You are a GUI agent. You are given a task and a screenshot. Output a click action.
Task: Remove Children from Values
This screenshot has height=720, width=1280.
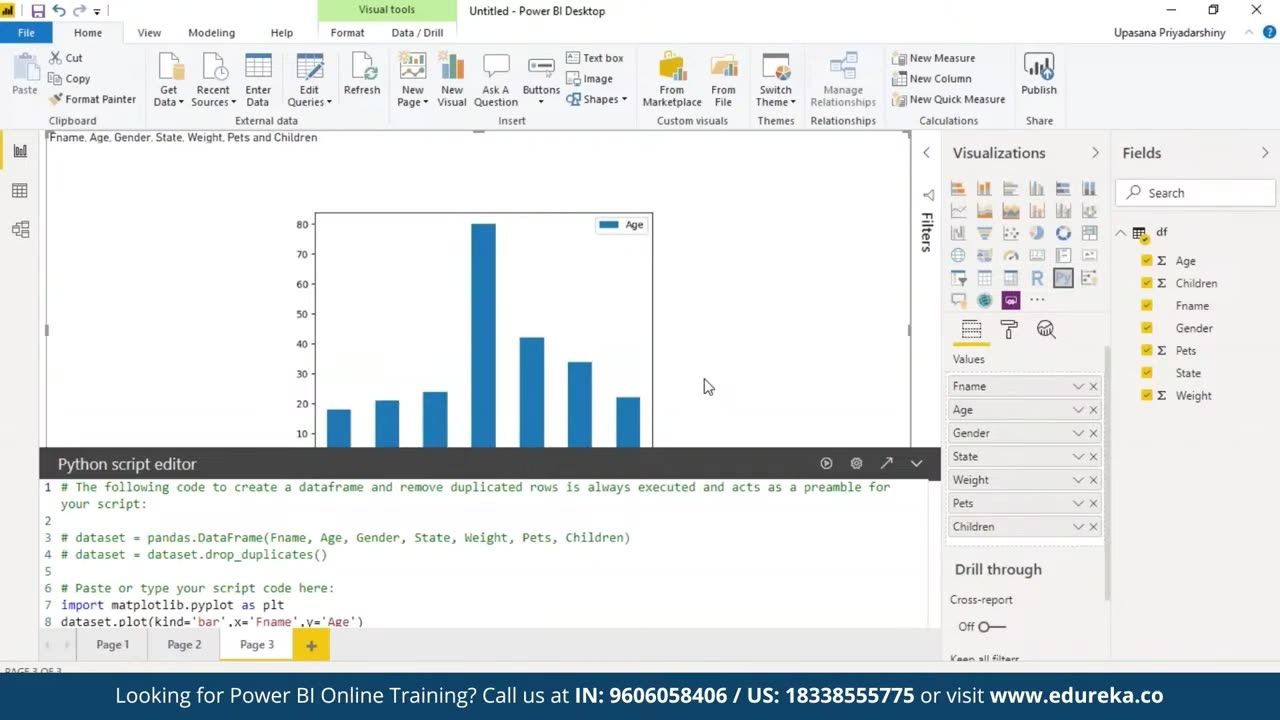click(1093, 527)
